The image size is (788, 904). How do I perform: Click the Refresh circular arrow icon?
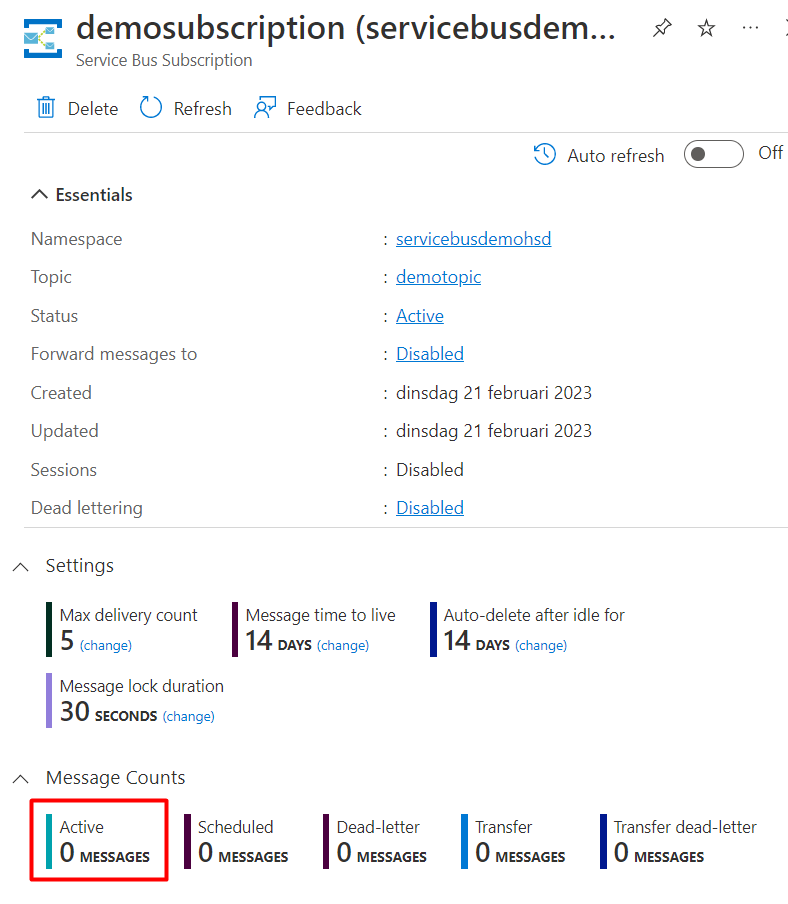pos(151,108)
